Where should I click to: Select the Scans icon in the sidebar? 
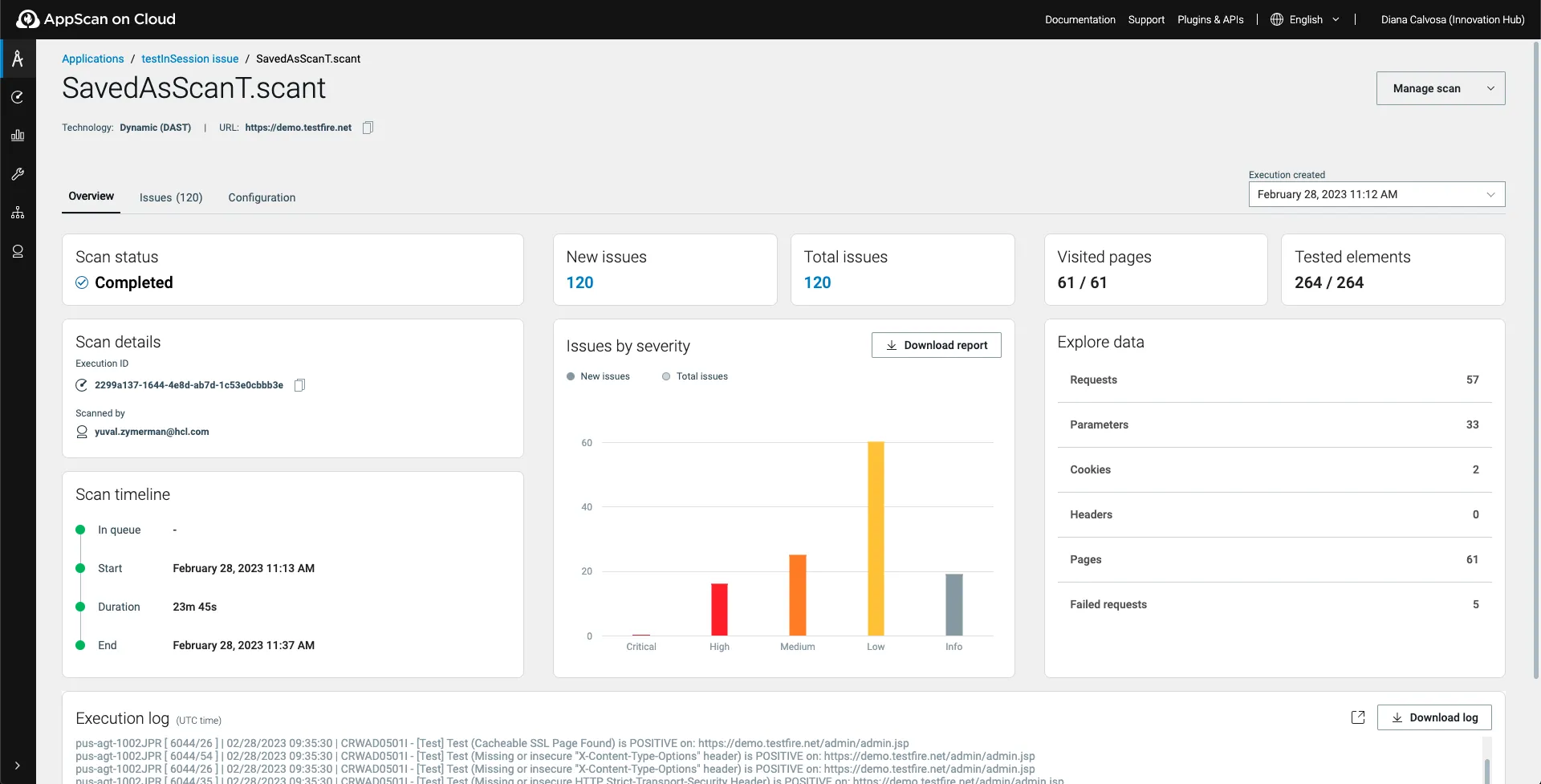click(18, 96)
